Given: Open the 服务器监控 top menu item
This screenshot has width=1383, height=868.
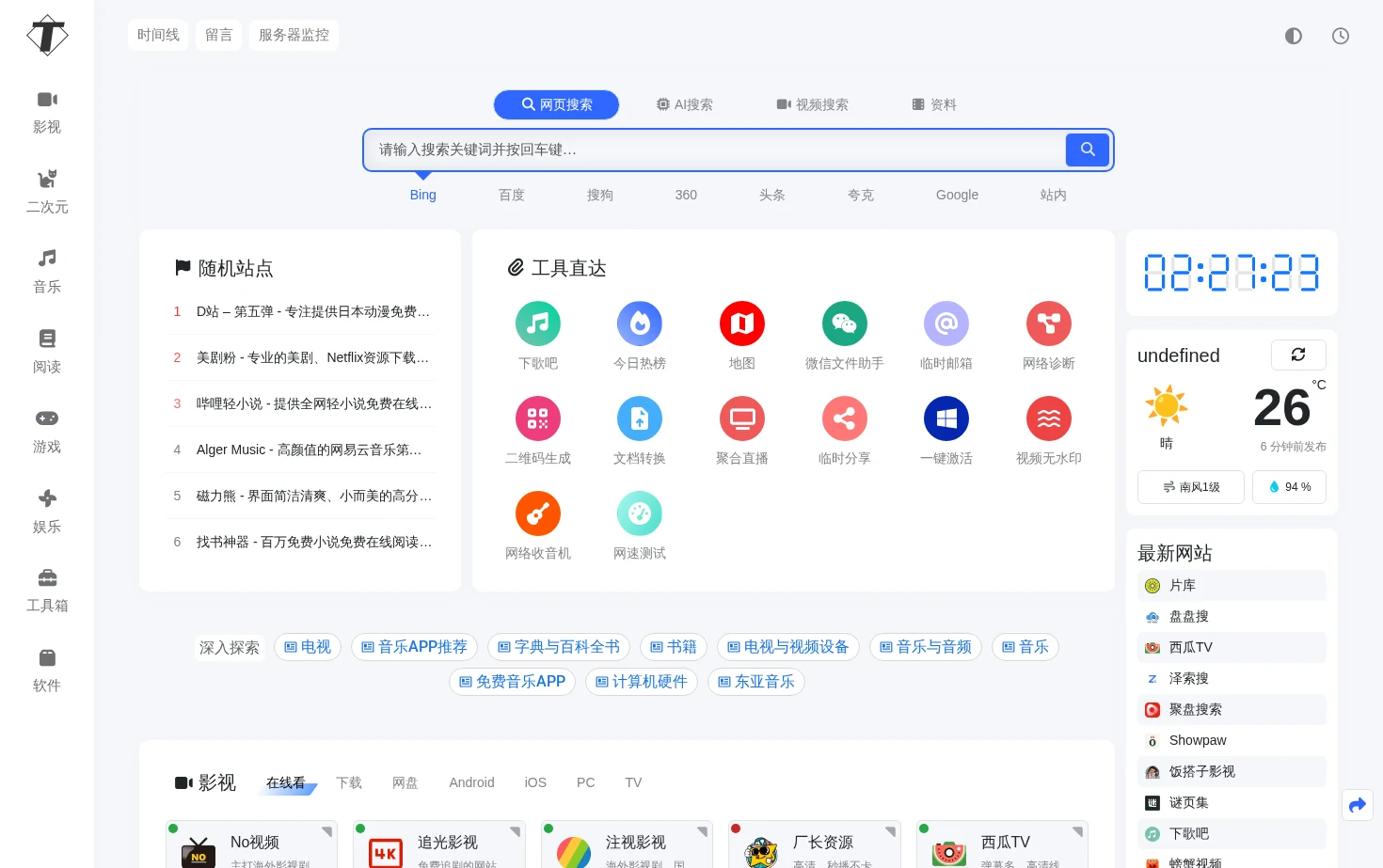Looking at the screenshot, I should point(294,35).
